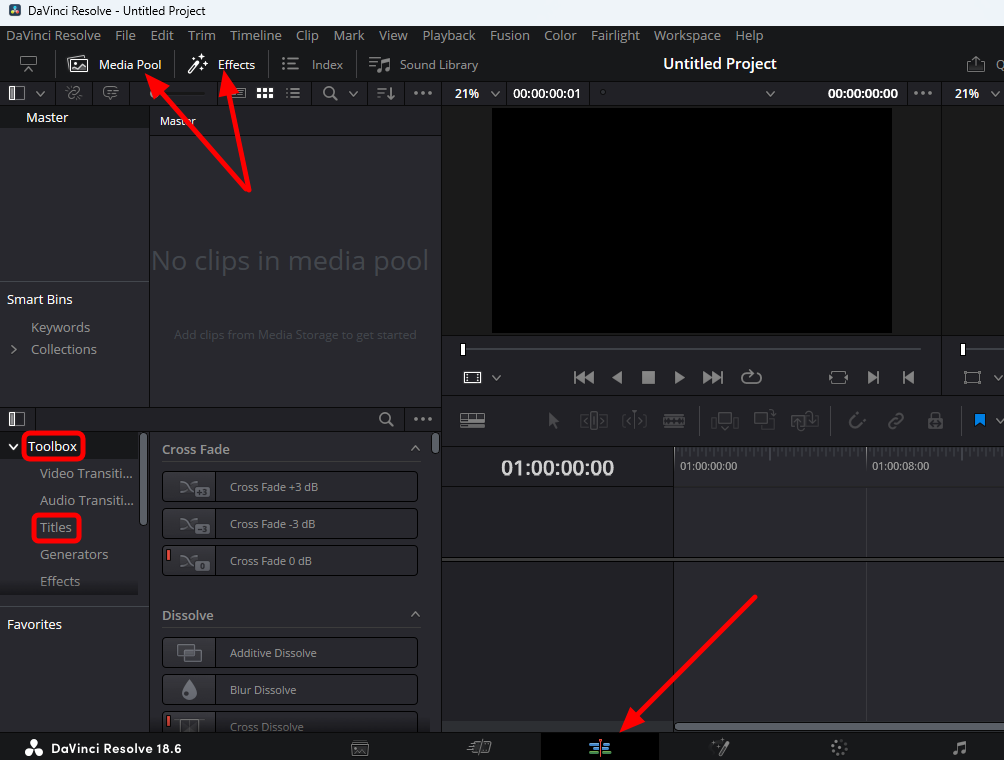Screen dimensions: 1004x760
Task: Open the Media Pool panel
Action: 115,65
